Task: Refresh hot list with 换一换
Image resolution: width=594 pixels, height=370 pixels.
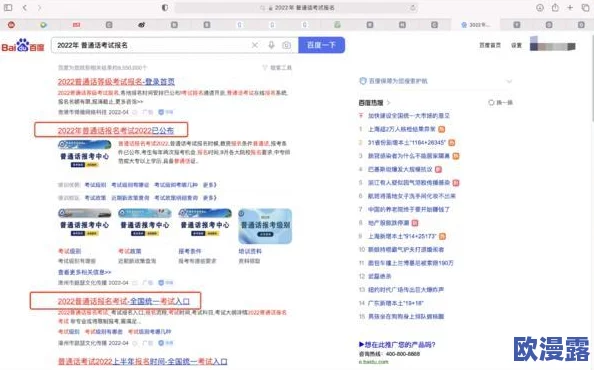Action: [500, 103]
